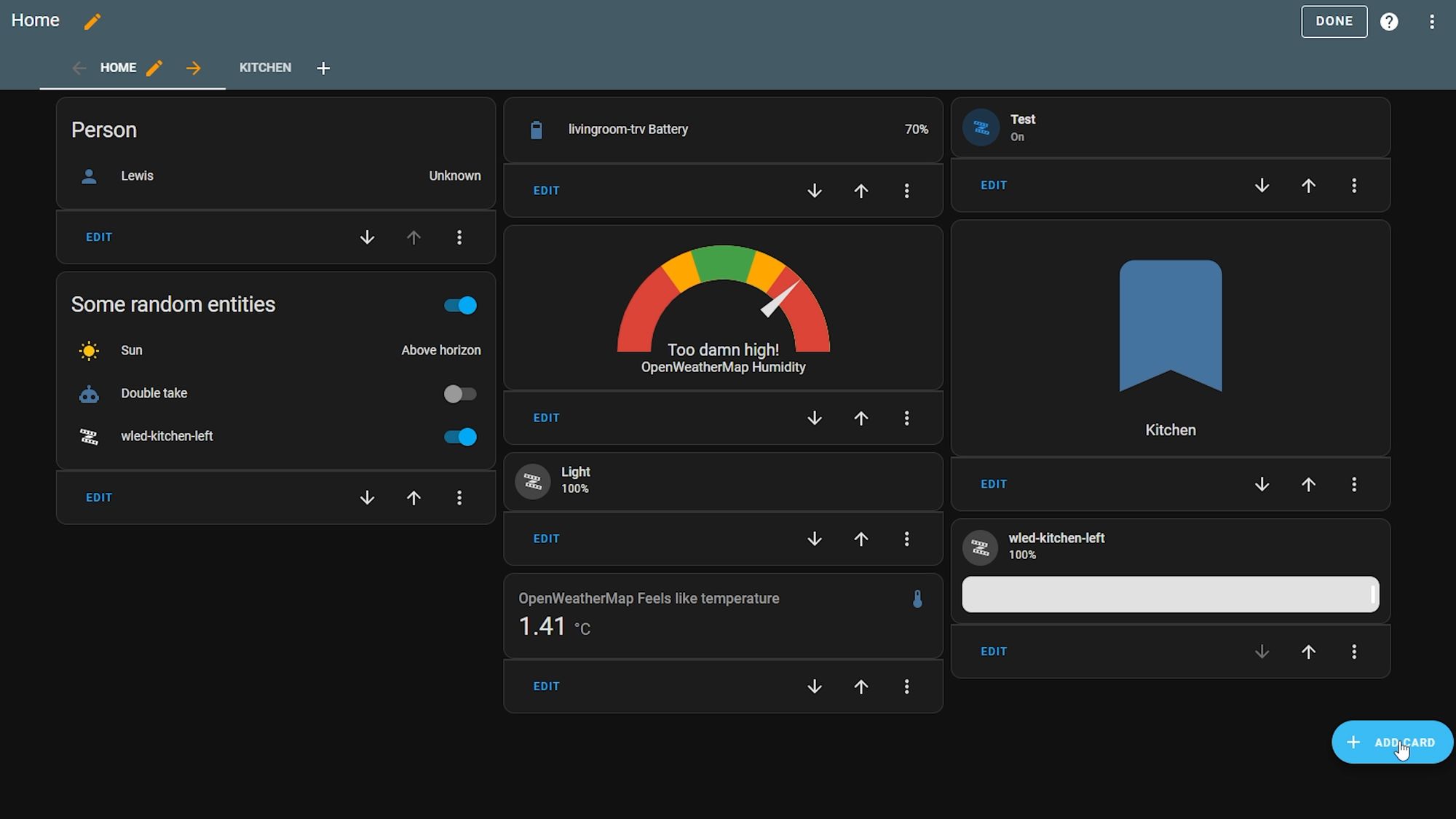The image size is (1456, 819).
Task: Move wled-kitchen-left tile card up
Action: (x=1309, y=652)
